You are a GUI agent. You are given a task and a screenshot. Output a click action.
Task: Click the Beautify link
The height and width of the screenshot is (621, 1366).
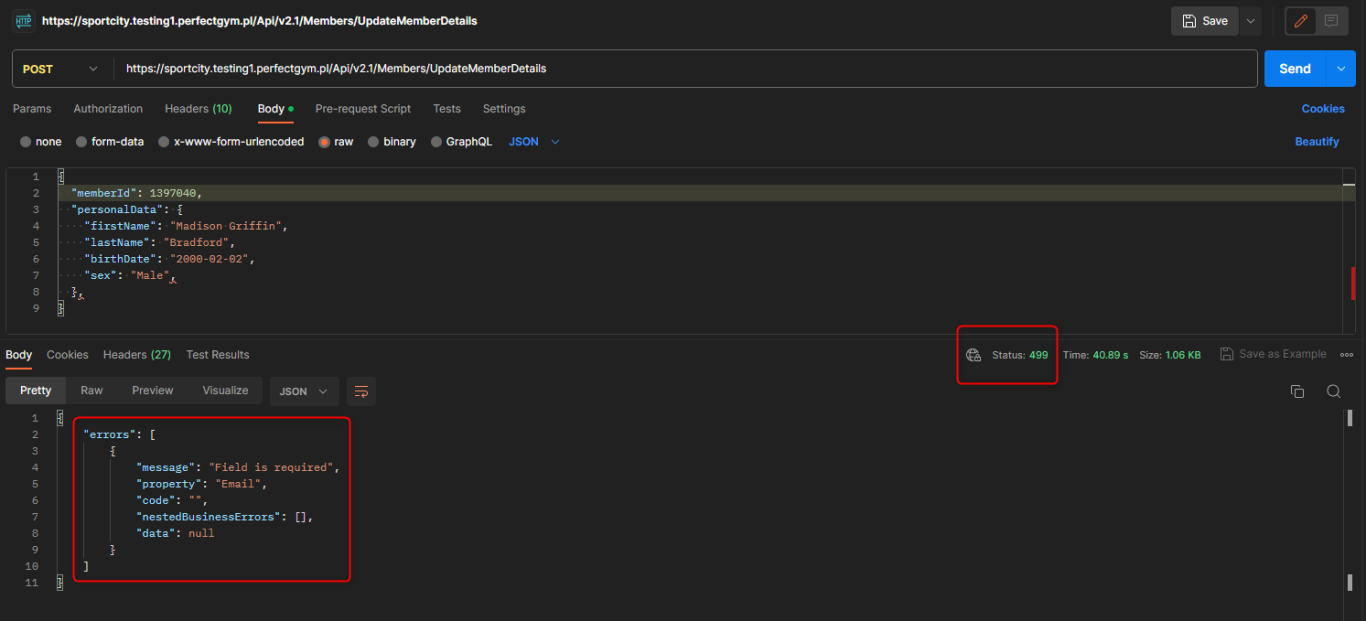(1317, 142)
